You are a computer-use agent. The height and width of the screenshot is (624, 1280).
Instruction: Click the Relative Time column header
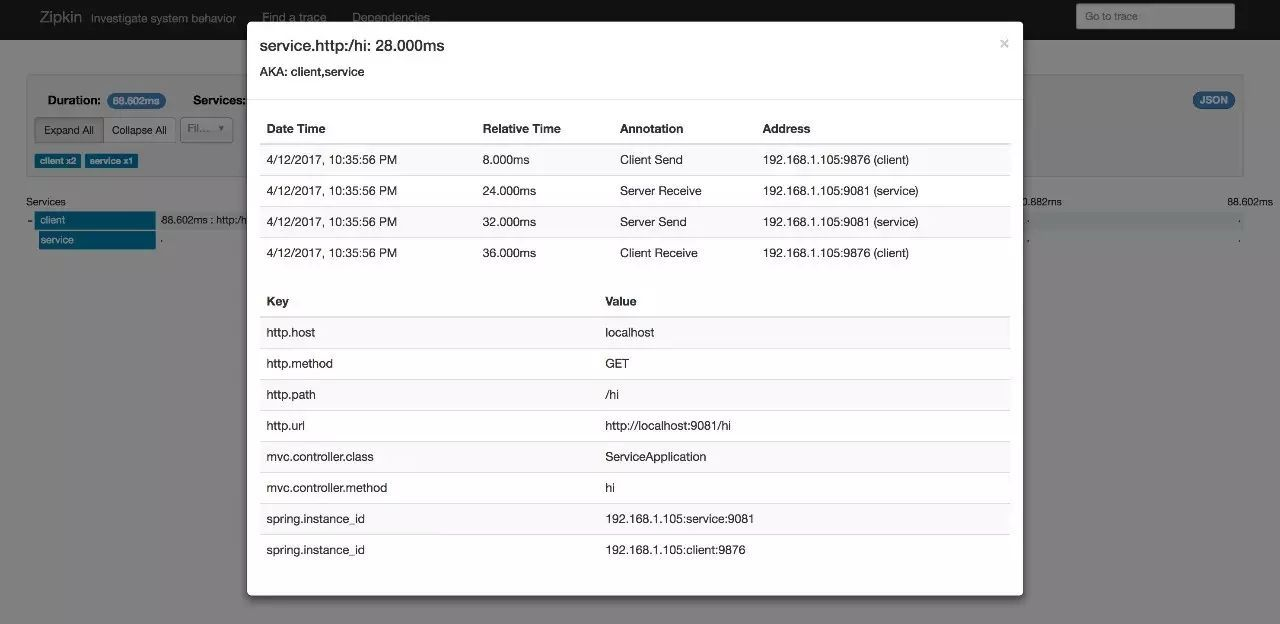click(x=521, y=129)
